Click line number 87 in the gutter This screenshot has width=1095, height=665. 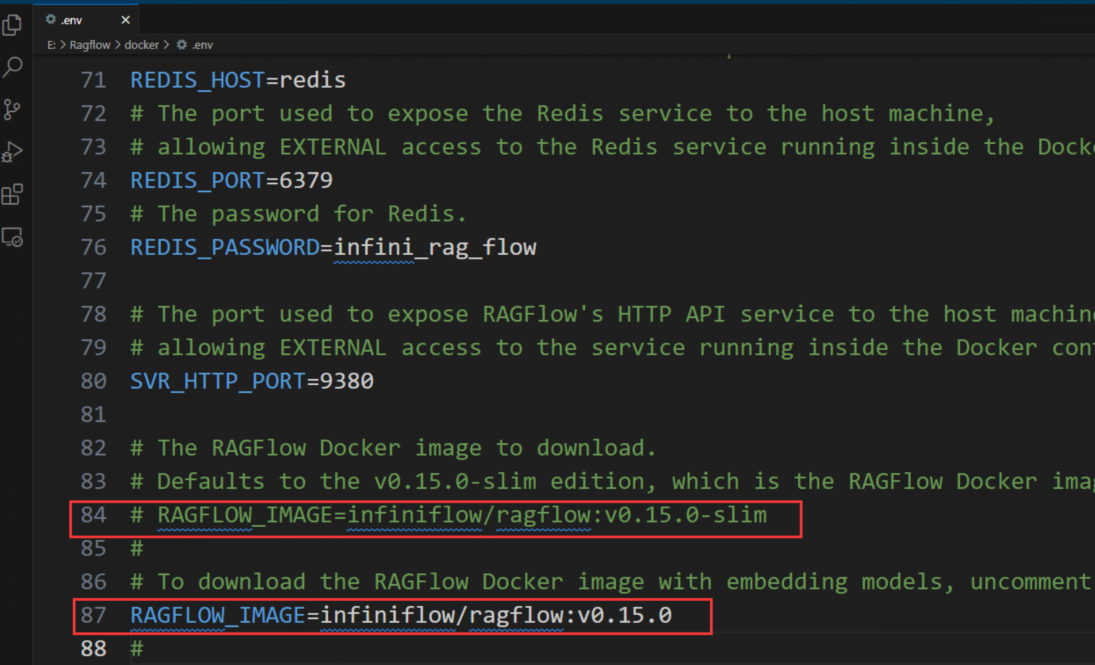[93, 615]
